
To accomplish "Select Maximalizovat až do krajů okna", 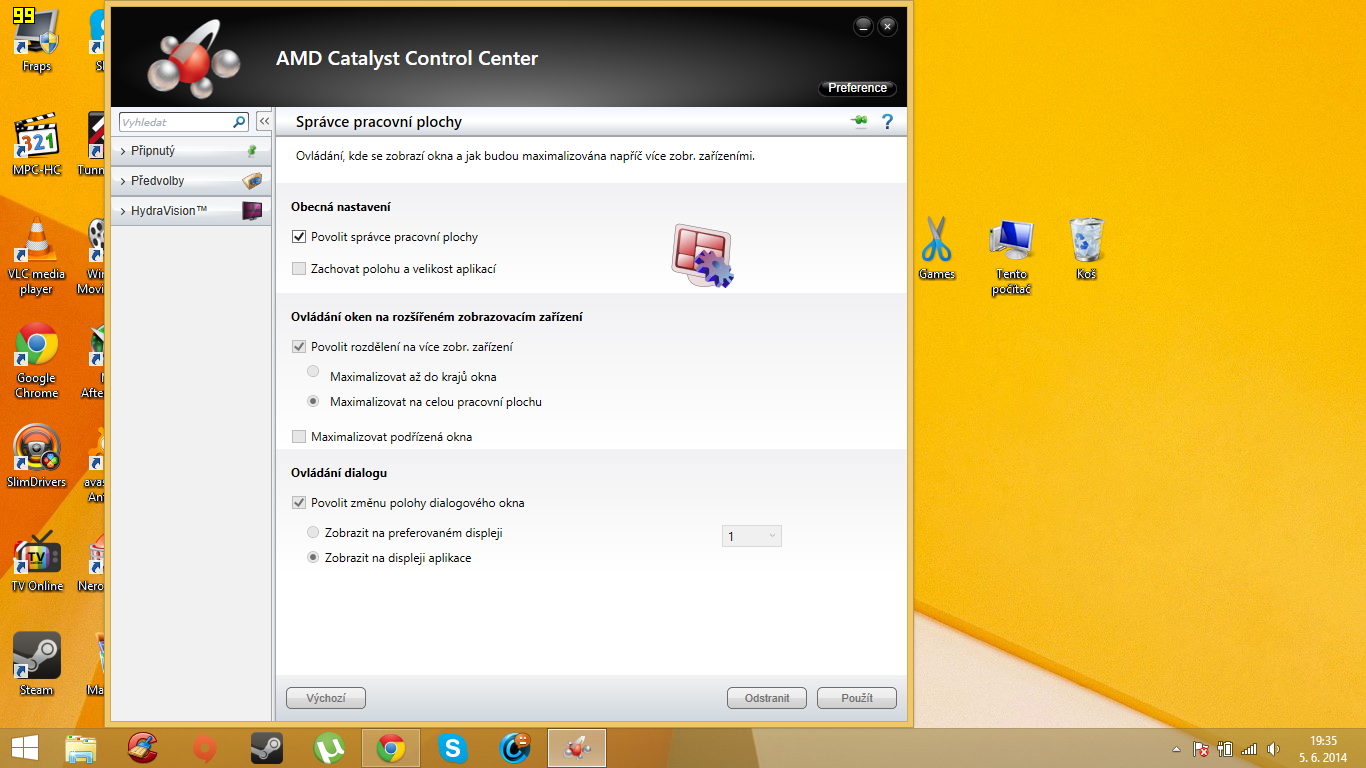I will coord(313,372).
